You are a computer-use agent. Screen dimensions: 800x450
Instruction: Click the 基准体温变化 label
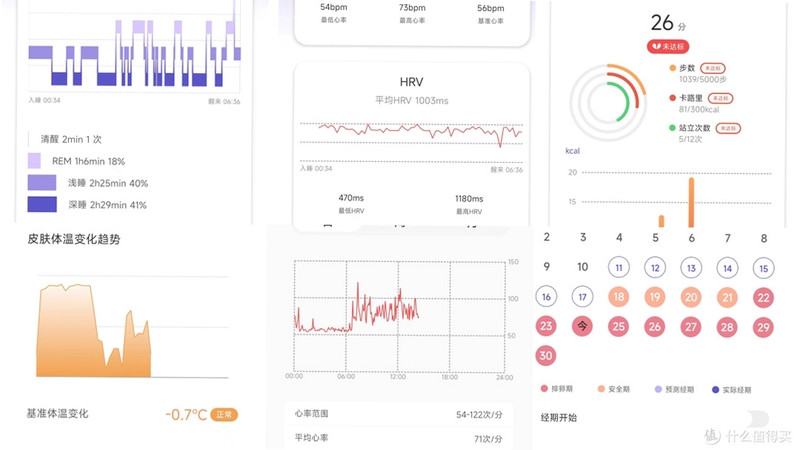tap(57, 413)
